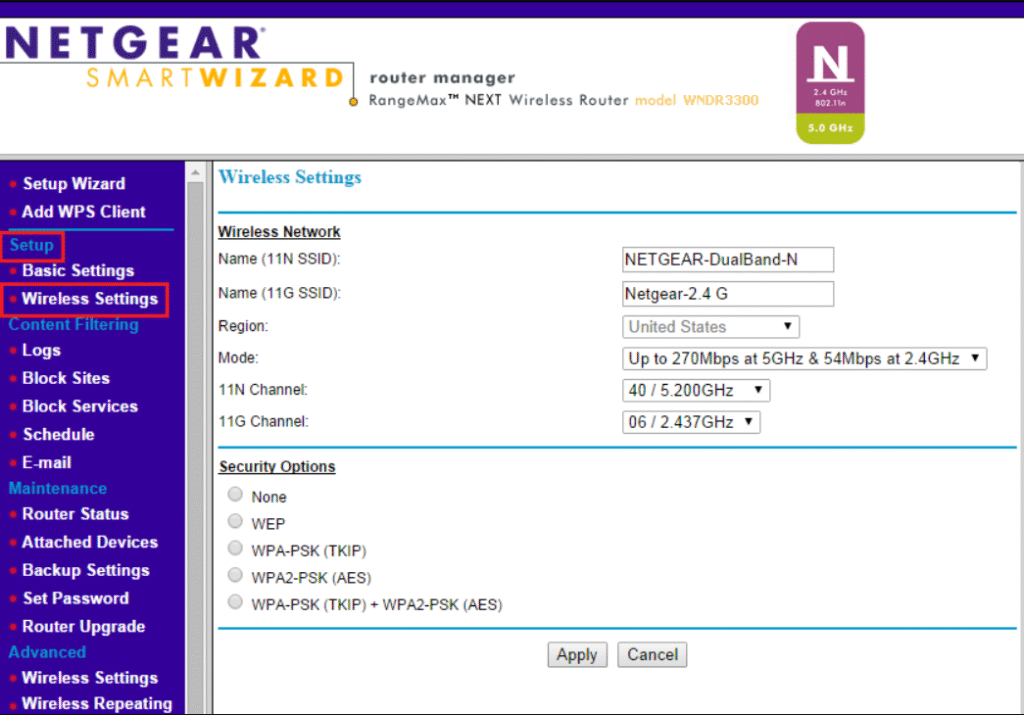This screenshot has width=1024, height=715.
Task: Cancel the wireless settings changes
Action: pyautogui.click(x=652, y=654)
